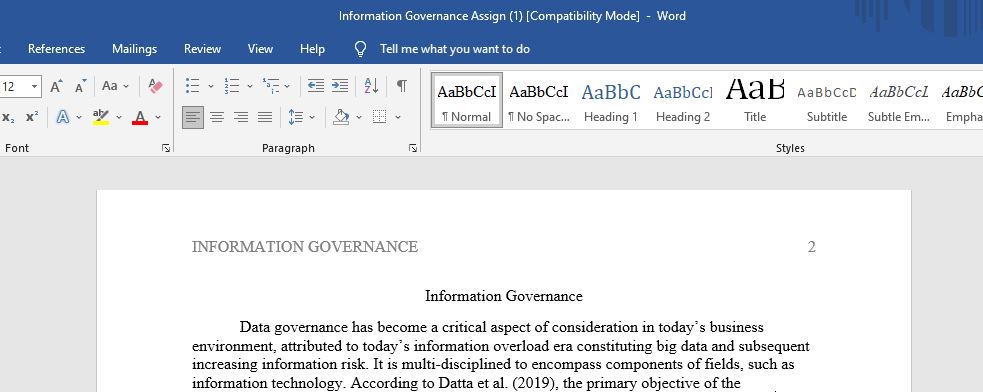
Task: Click page number 2 in header
Action: pos(811,247)
